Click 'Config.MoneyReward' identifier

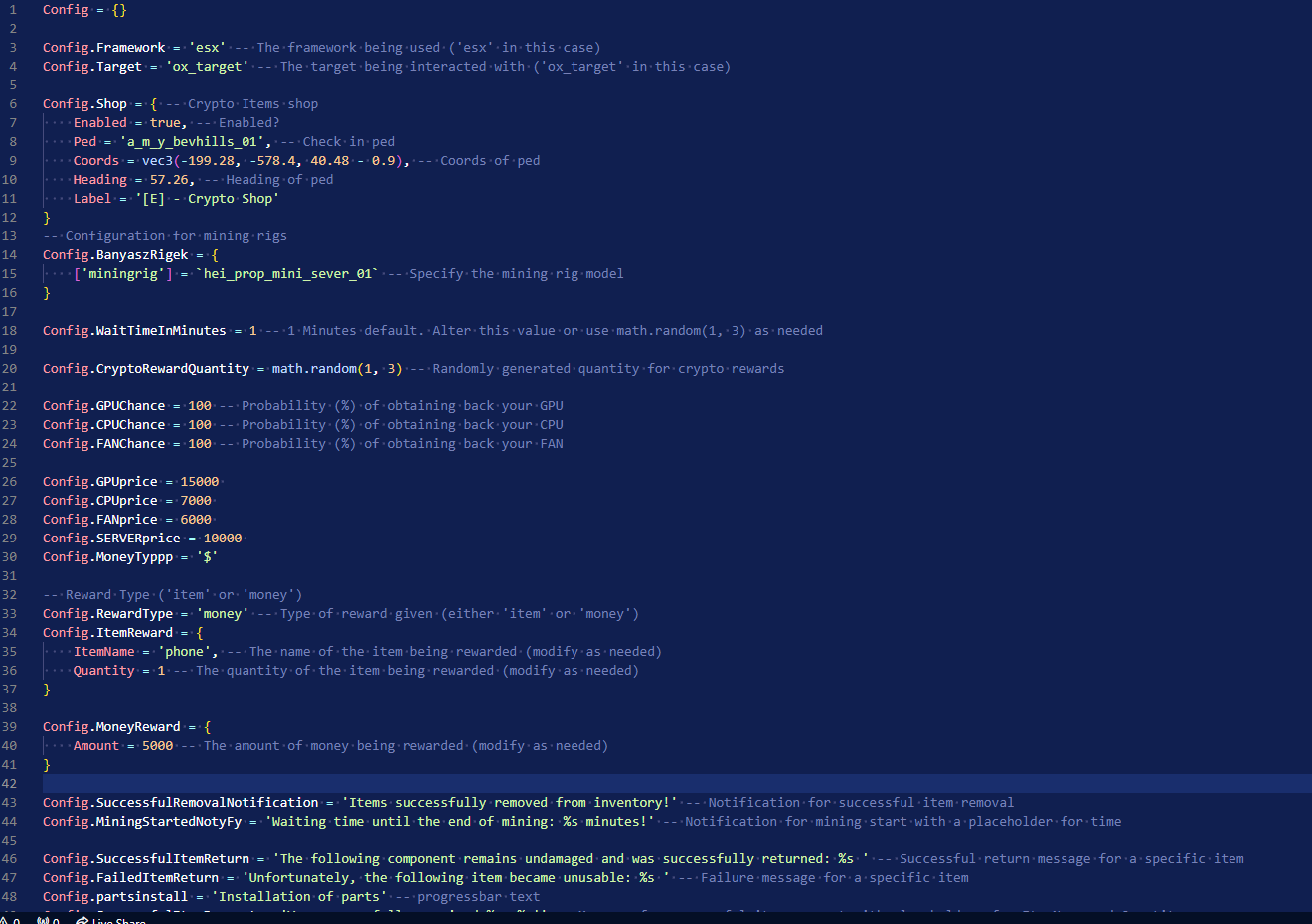coord(111,727)
